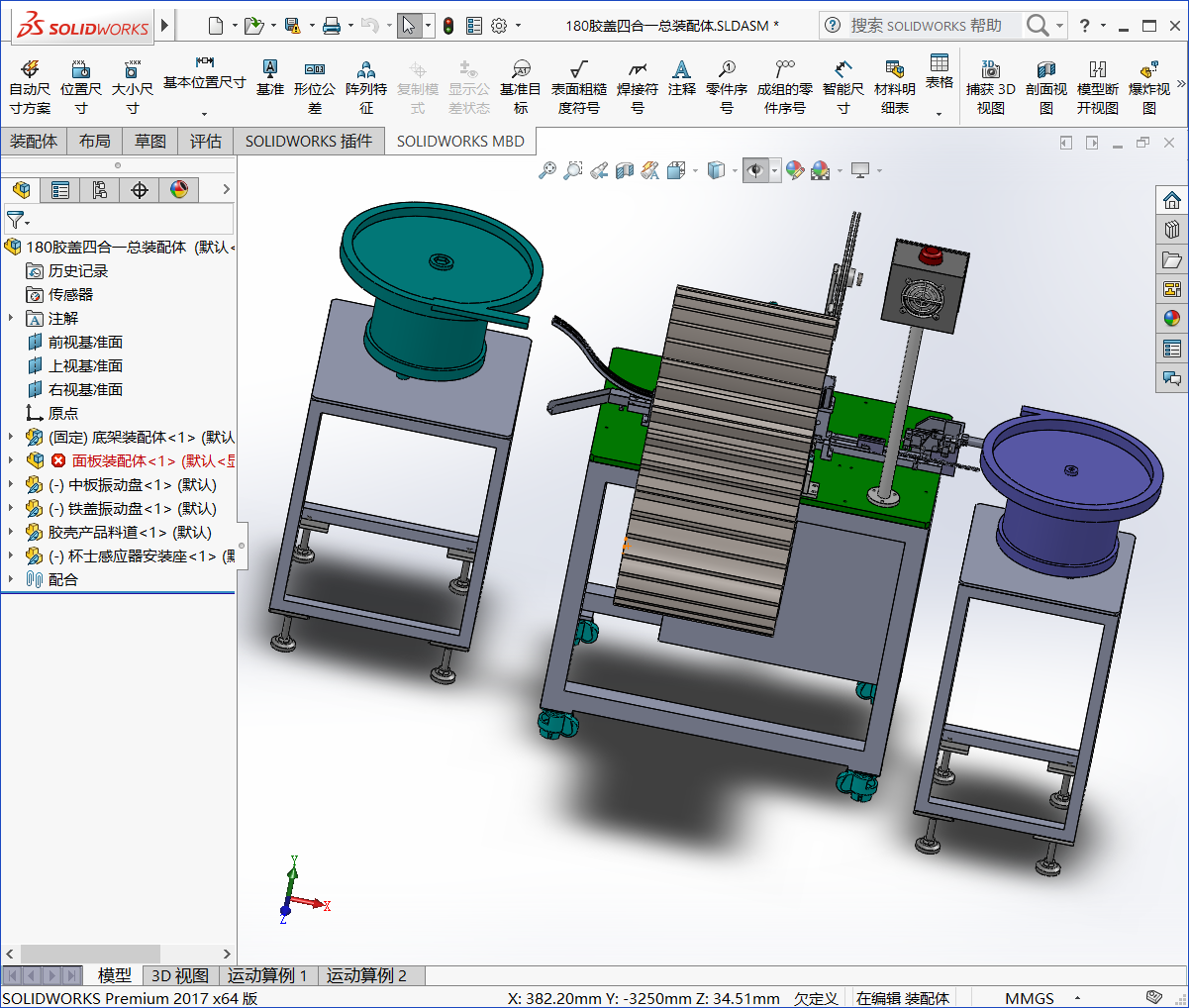Switch to the 评估 ribbon tab
This screenshot has height=1008, width=1189.
[x=206, y=142]
